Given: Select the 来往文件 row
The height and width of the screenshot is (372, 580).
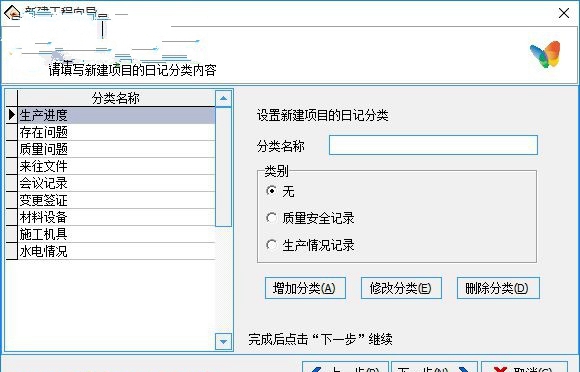Looking at the screenshot, I should [x=116, y=166].
